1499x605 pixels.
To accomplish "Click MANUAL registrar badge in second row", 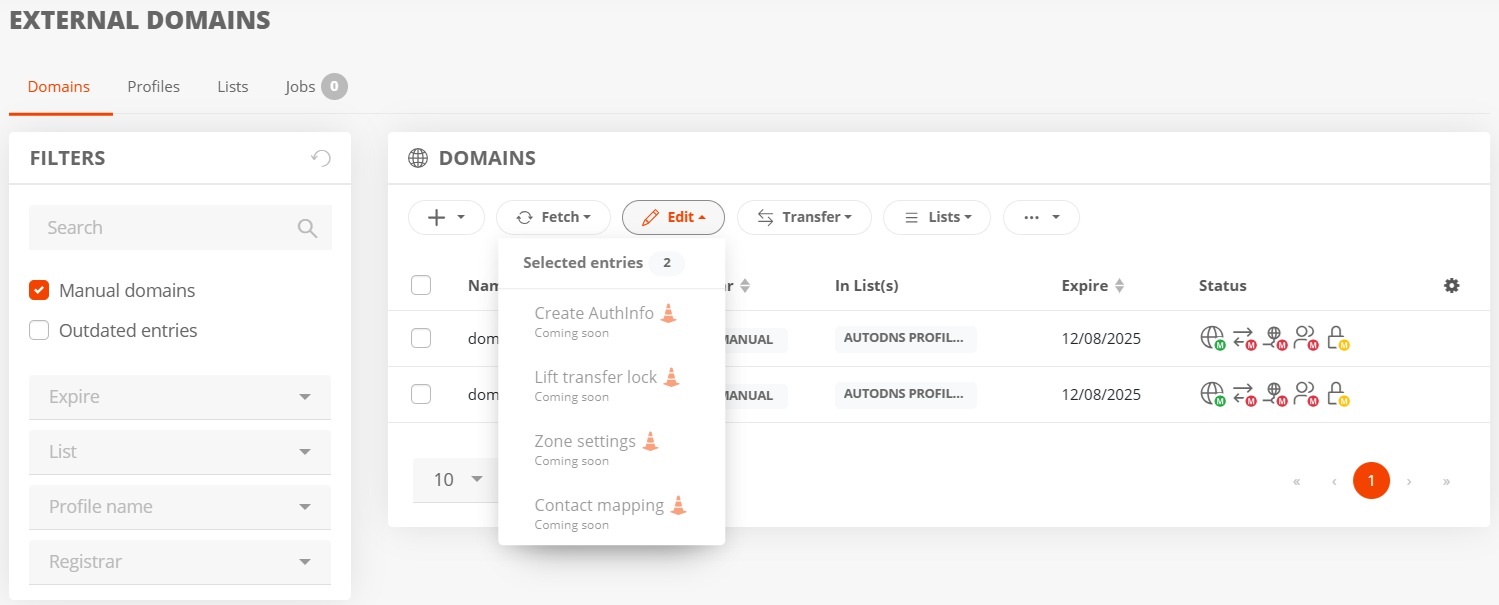I will (756, 395).
